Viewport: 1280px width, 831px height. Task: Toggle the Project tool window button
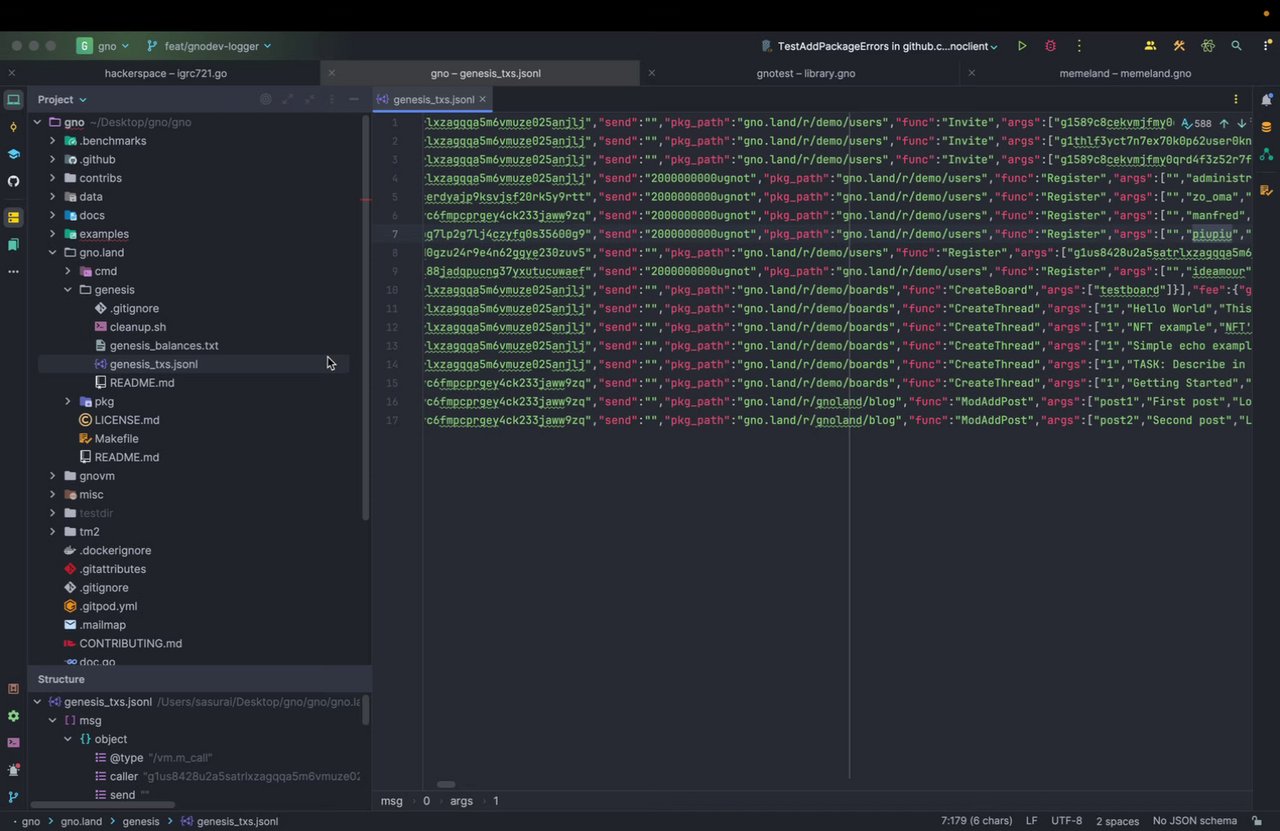click(x=13, y=100)
